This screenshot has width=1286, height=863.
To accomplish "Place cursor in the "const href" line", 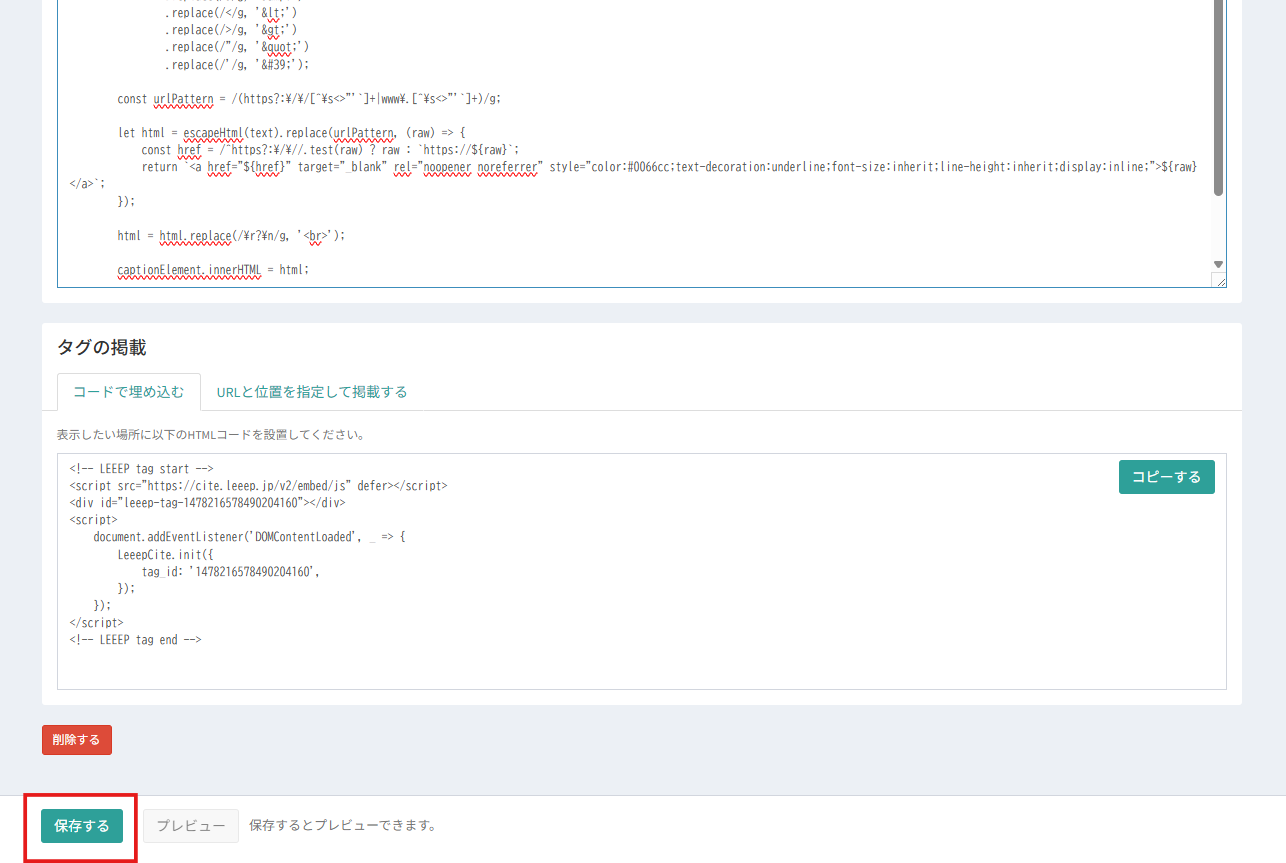I will (331, 150).
